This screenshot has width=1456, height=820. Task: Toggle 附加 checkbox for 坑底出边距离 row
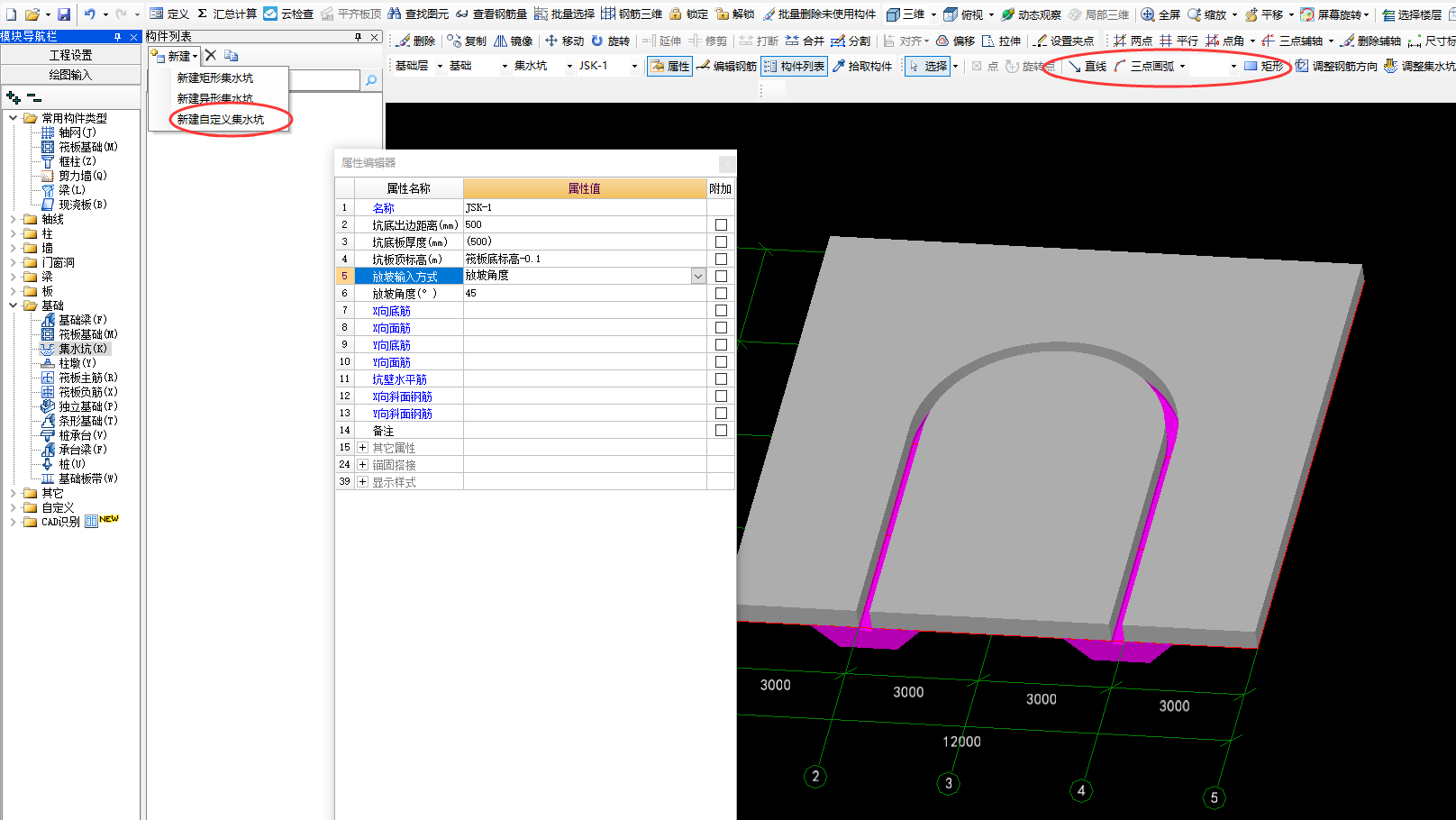(721, 224)
